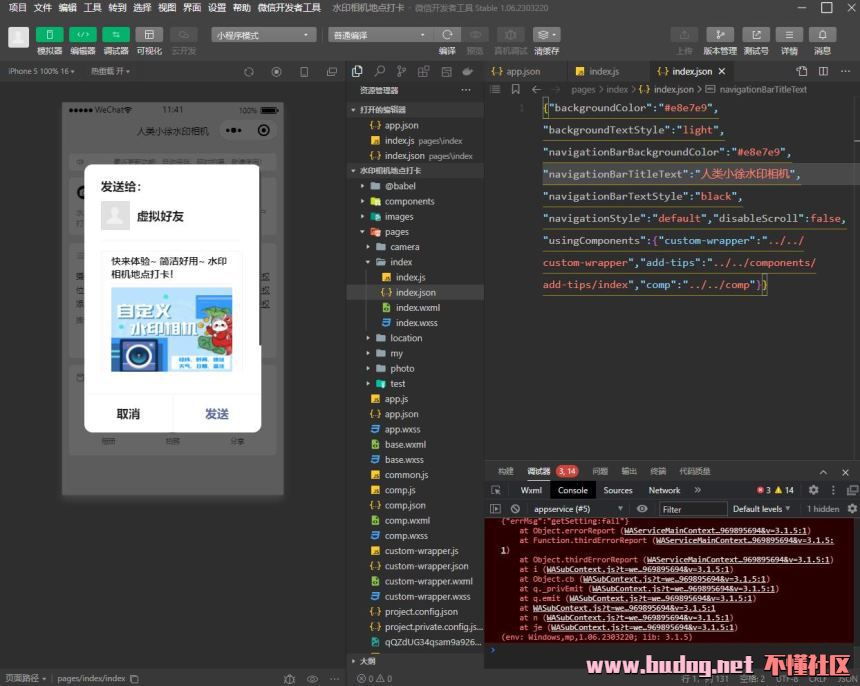Click the 清缓存 clear cache icon
Viewport: 860px width, 686px height.
tap(546, 35)
